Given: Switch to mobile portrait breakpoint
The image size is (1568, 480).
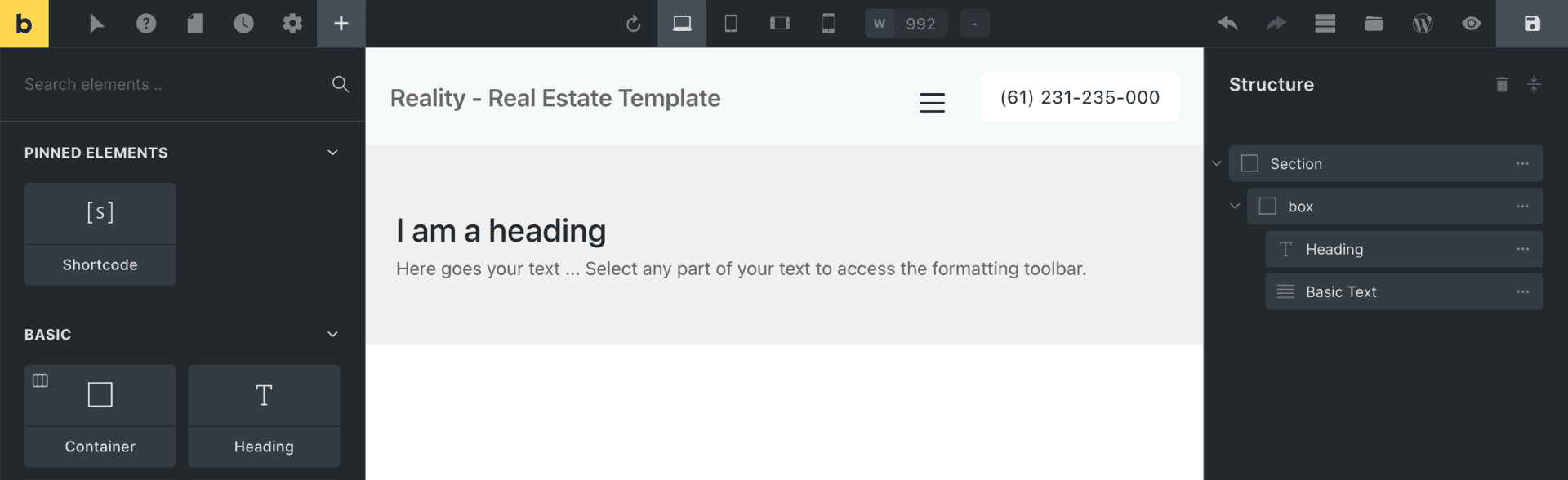Looking at the screenshot, I should point(828,24).
